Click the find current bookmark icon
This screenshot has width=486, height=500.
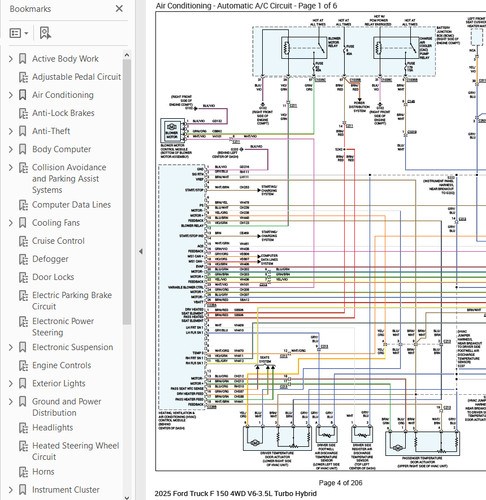45,33
